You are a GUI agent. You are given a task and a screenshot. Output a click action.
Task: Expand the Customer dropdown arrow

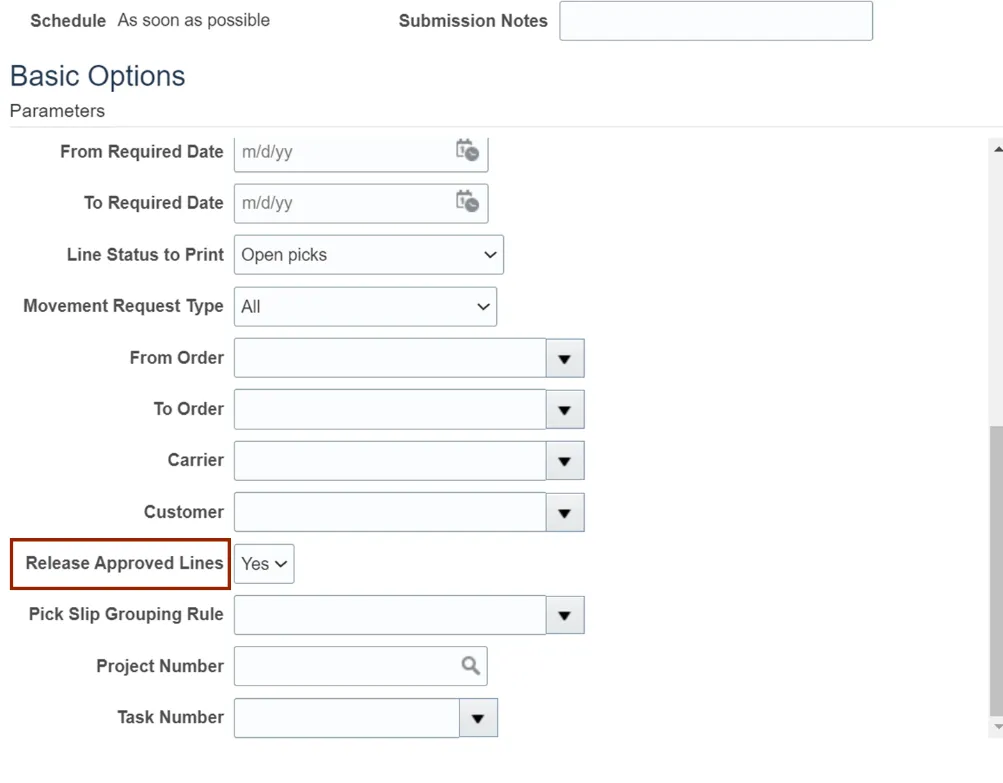coord(565,513)
